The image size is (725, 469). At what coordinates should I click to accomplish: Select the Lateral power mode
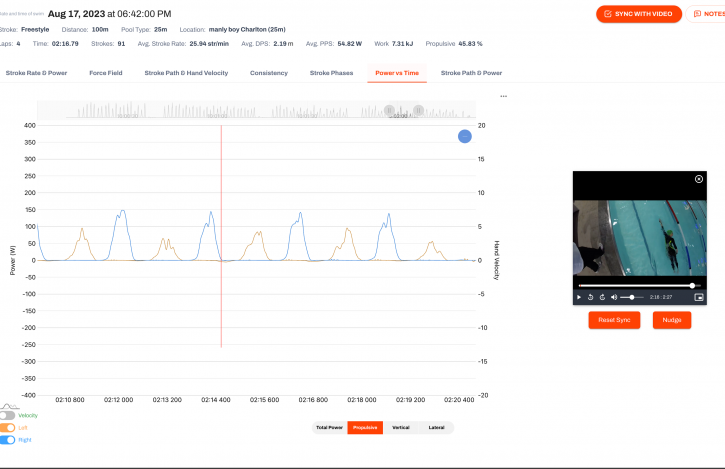(436, 427)
